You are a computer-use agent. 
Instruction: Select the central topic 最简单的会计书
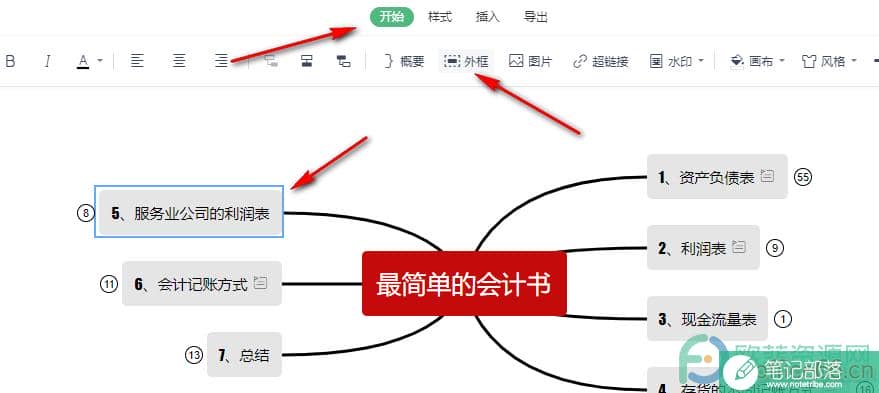click(464, 284)
